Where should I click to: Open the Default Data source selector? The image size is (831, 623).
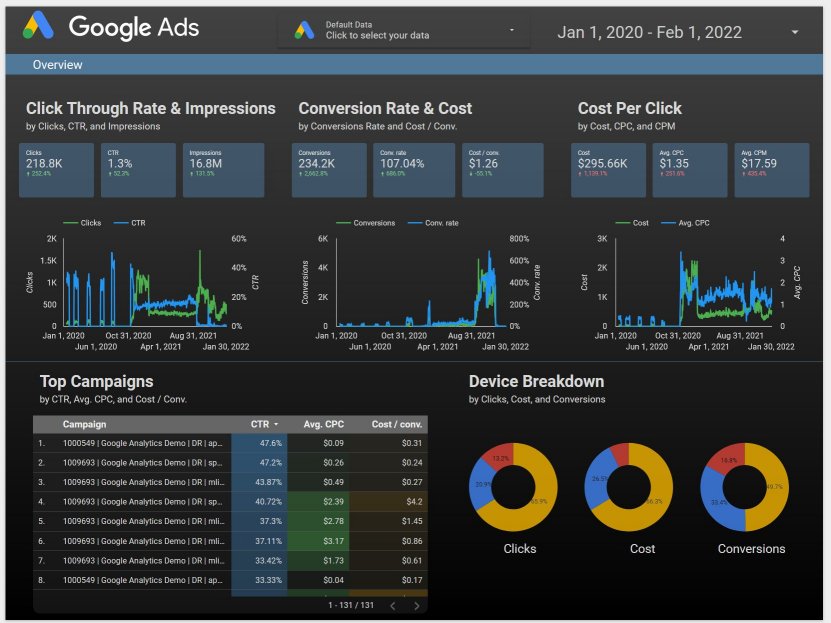pyautogui.click(x=404, y=30)
